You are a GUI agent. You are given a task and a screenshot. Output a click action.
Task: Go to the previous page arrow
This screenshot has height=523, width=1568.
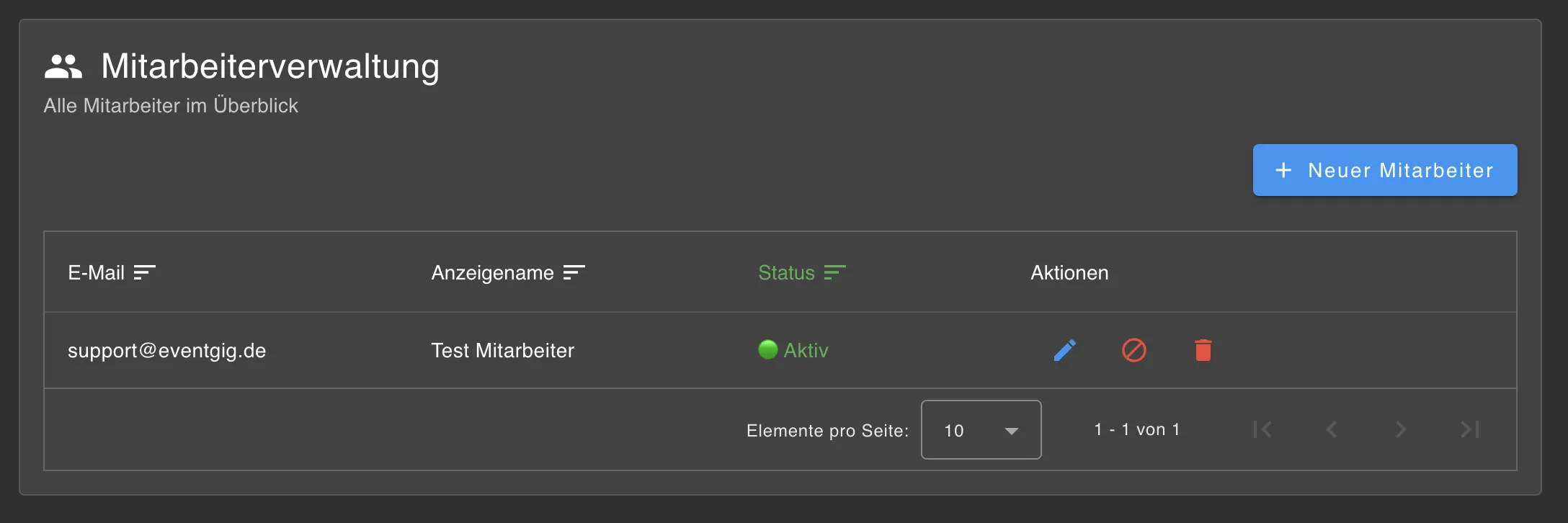pyautogui.click(x=1332, y=429)
